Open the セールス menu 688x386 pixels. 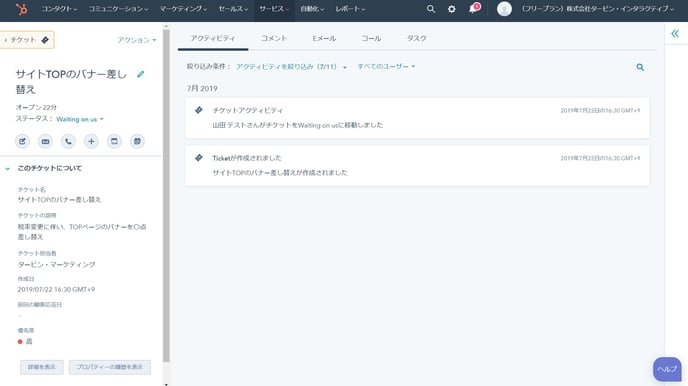point(233,9)
